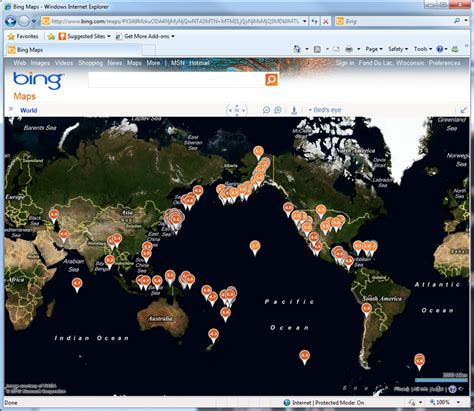Image resolution: width=474 pixels, height=411 pixels.
Task: Click the Add to Favorites Bar icon
Action: point(51,36)
